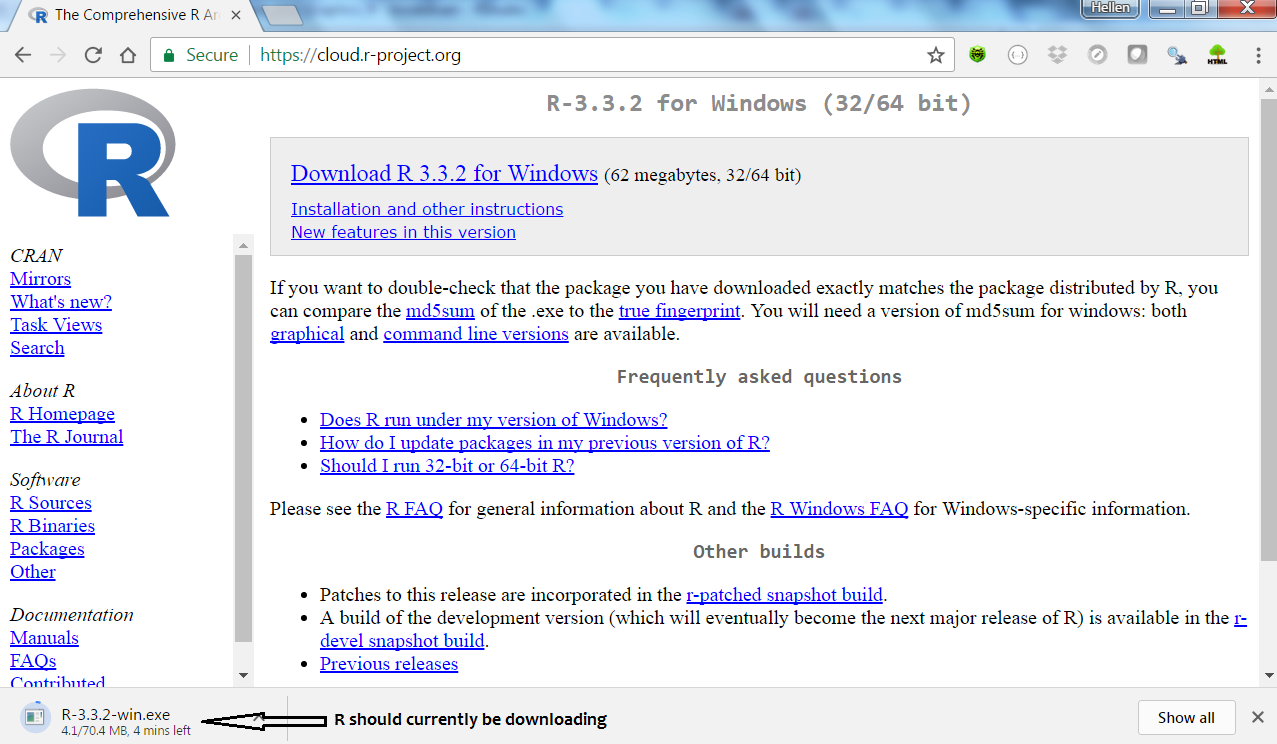Open a new browser tab
This screenshot has width=1277, height=744.
[x=283, y=15]
